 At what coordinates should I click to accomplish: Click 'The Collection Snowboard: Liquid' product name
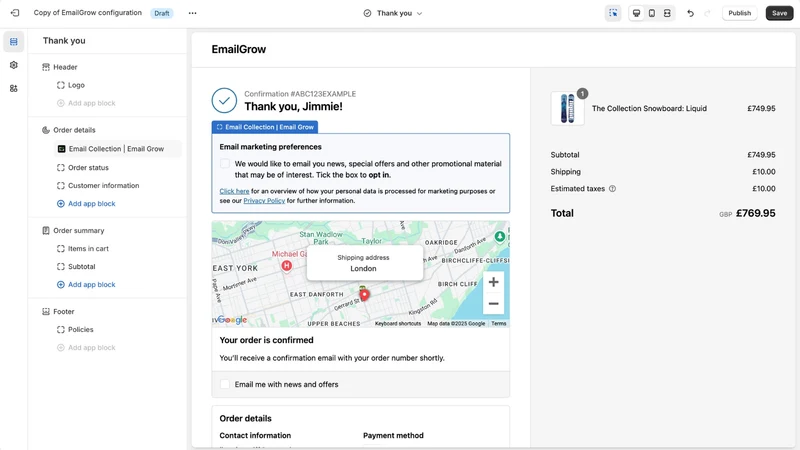(x=649, y=108)
